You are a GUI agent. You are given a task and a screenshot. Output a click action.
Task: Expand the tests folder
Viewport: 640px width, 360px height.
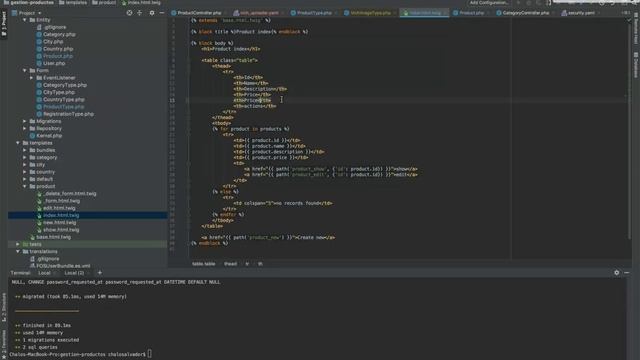(18, 244)
